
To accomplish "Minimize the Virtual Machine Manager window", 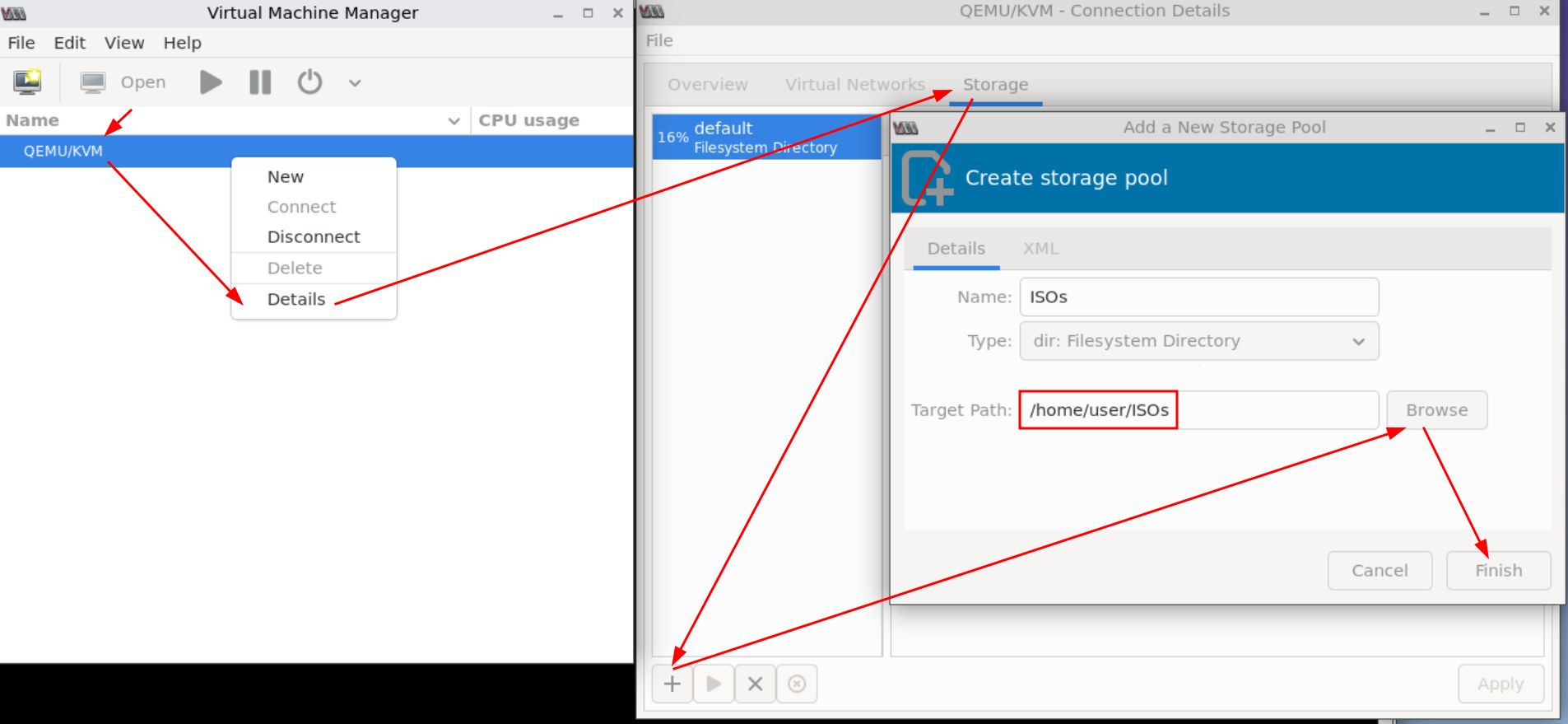I will 558,14.
